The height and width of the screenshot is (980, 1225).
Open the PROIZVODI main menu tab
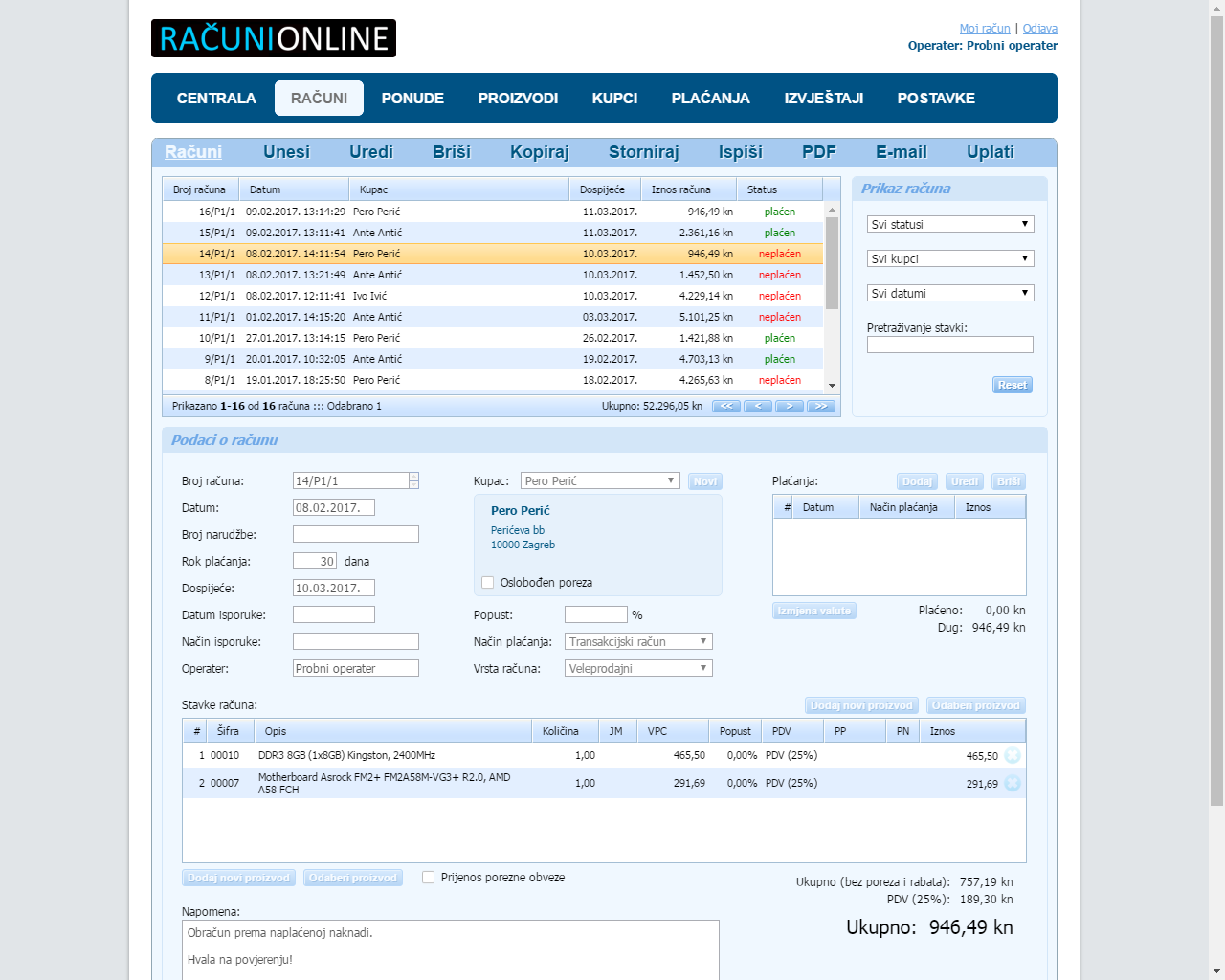(x=518, y=98)
